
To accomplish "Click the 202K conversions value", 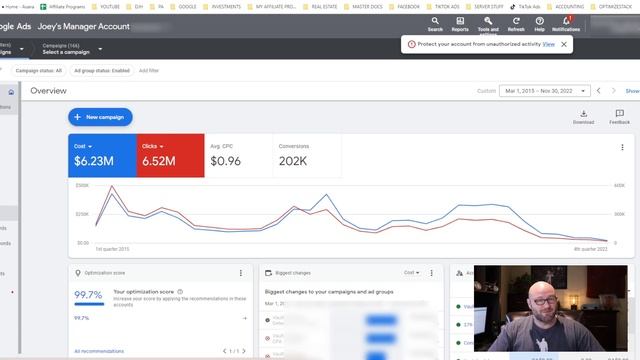I will (293, 161).
